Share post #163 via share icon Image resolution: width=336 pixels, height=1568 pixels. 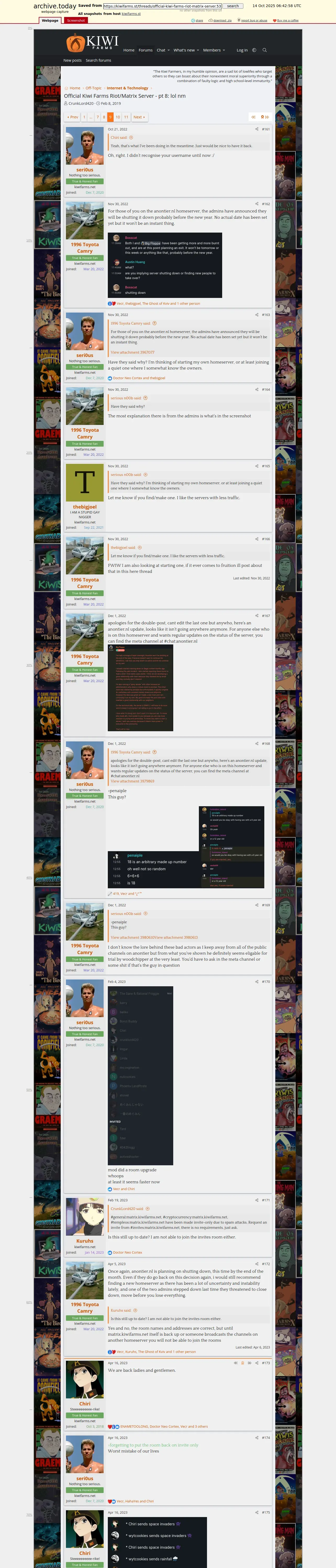pos(257,315)
